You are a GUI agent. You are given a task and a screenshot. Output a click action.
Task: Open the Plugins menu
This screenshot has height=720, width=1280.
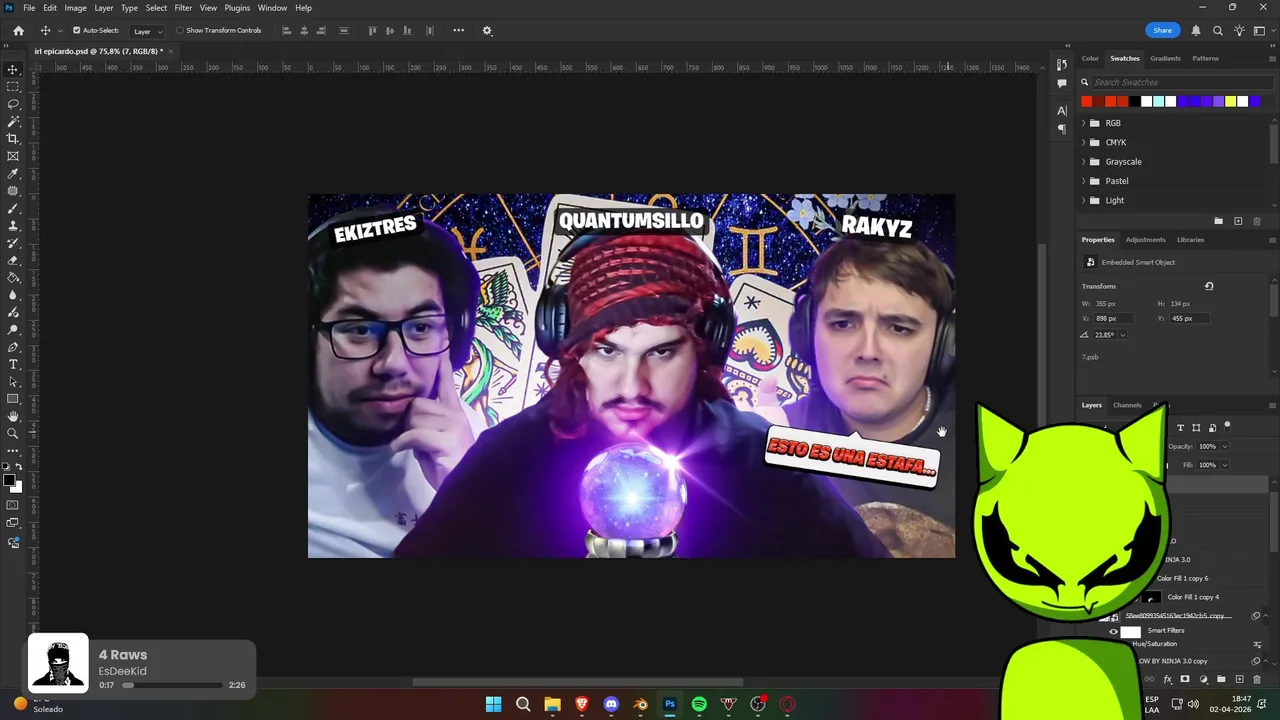[237, 8]
